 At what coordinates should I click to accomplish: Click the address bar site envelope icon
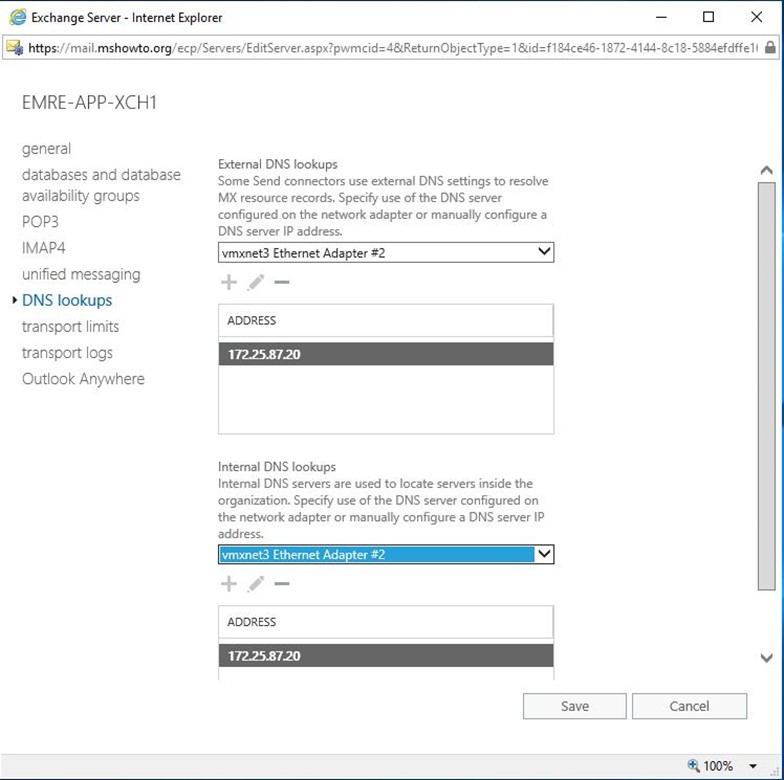(14, 48)
